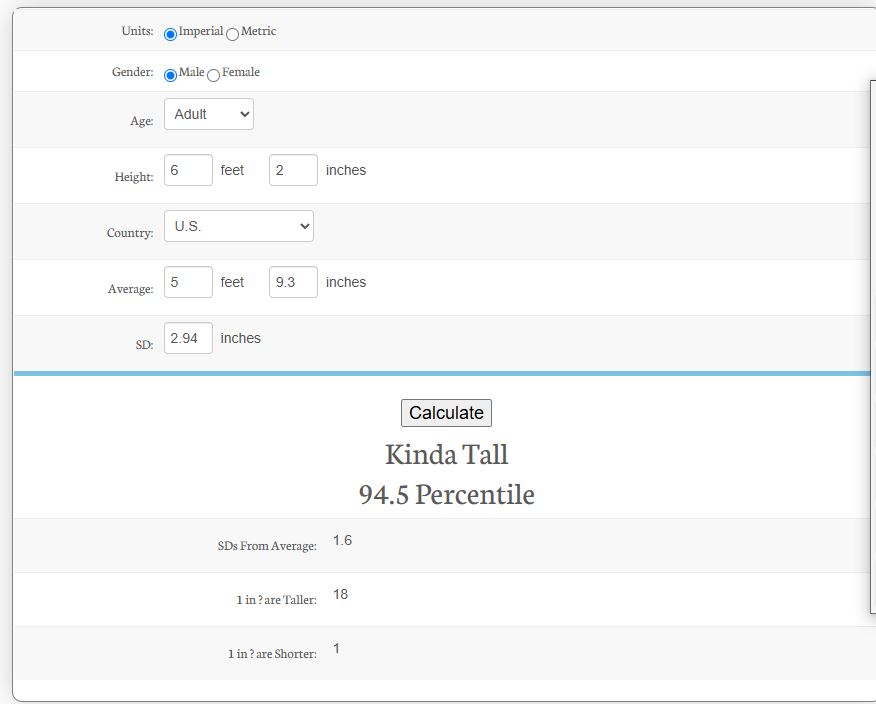This screenshot has width=876, height=704.
Task: Choose the Male gender radio button
Action: [170, 75]
